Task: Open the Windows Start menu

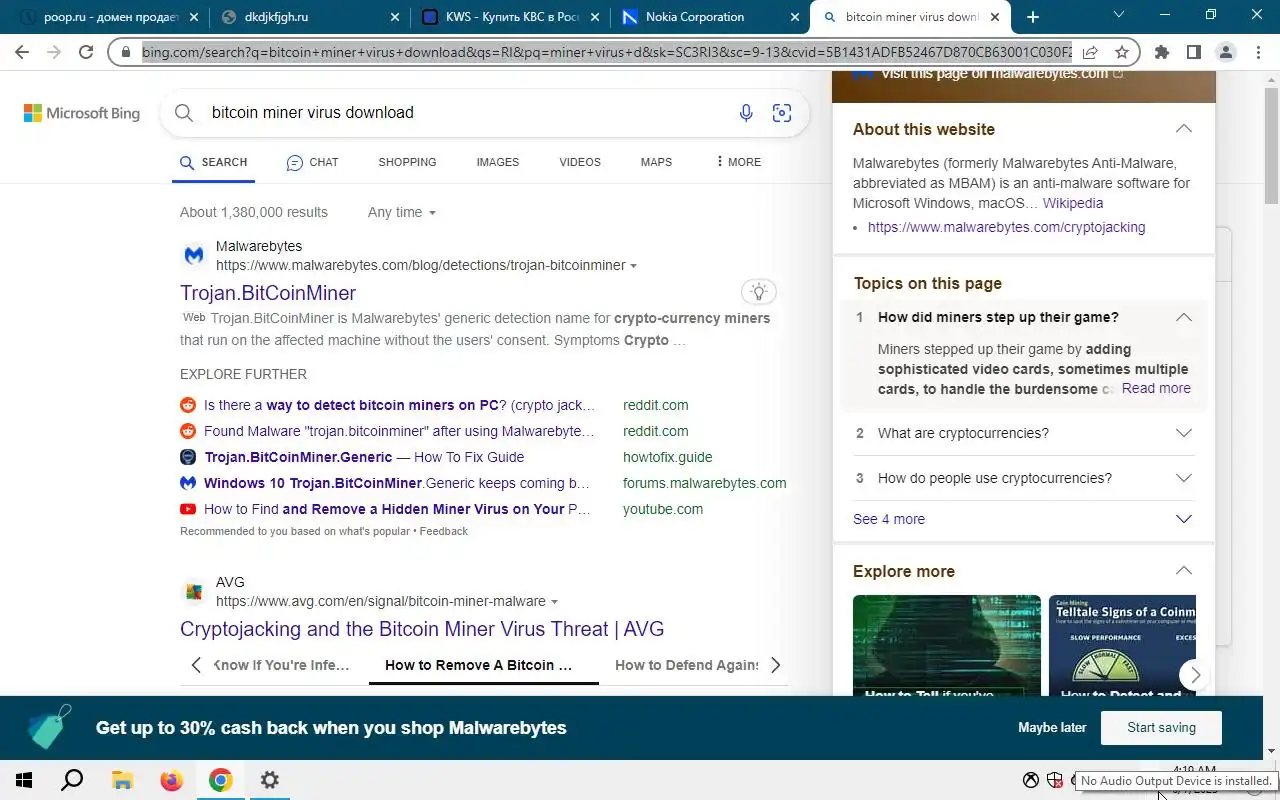Action: click(24, 780)
